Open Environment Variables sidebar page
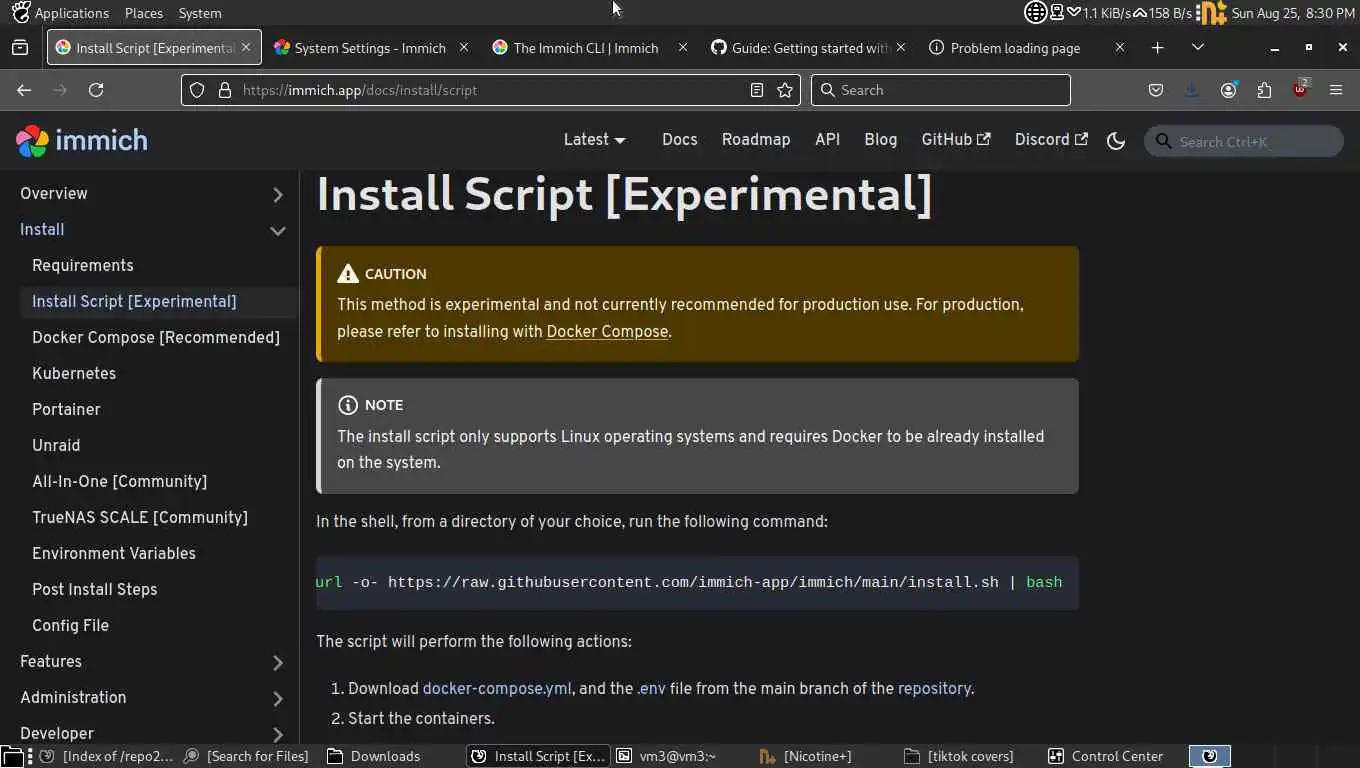1360x768 pixels. 114,554
